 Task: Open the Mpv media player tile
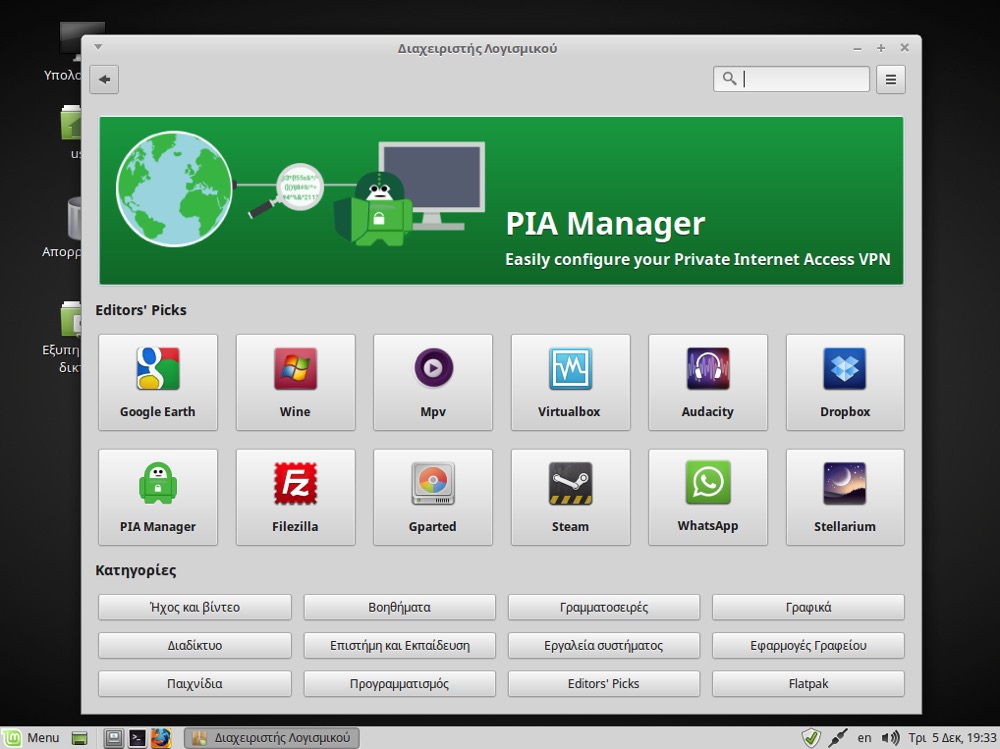(x=432, y=382)
